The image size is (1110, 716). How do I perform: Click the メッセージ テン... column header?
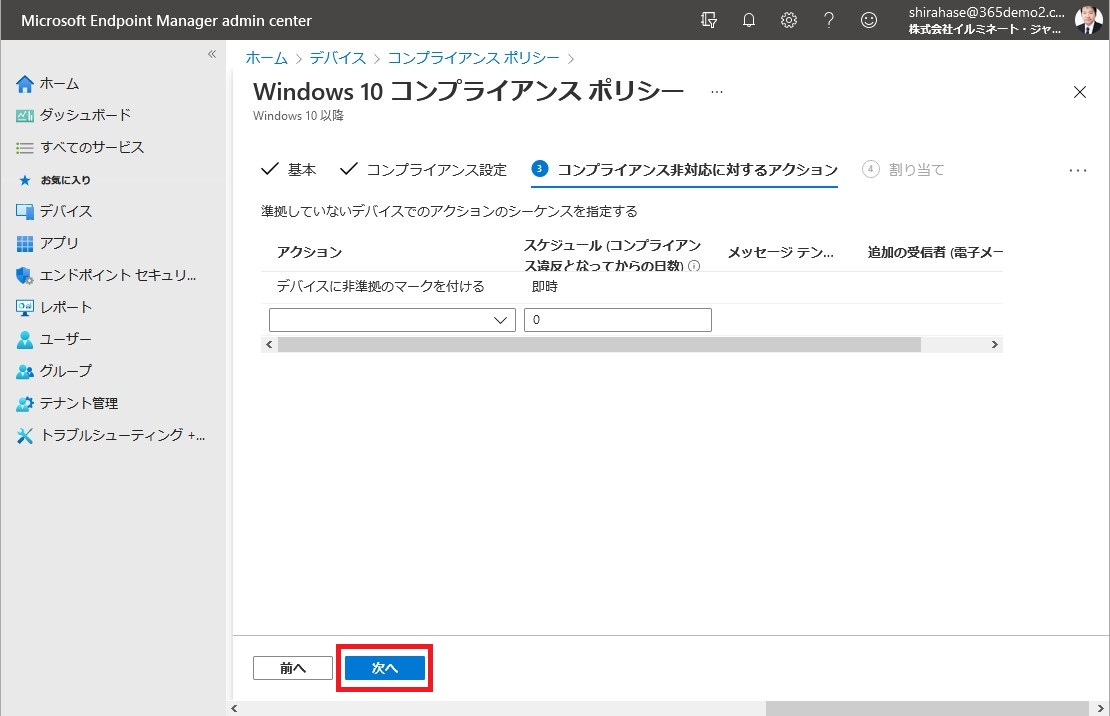click(x=781, y=252)
